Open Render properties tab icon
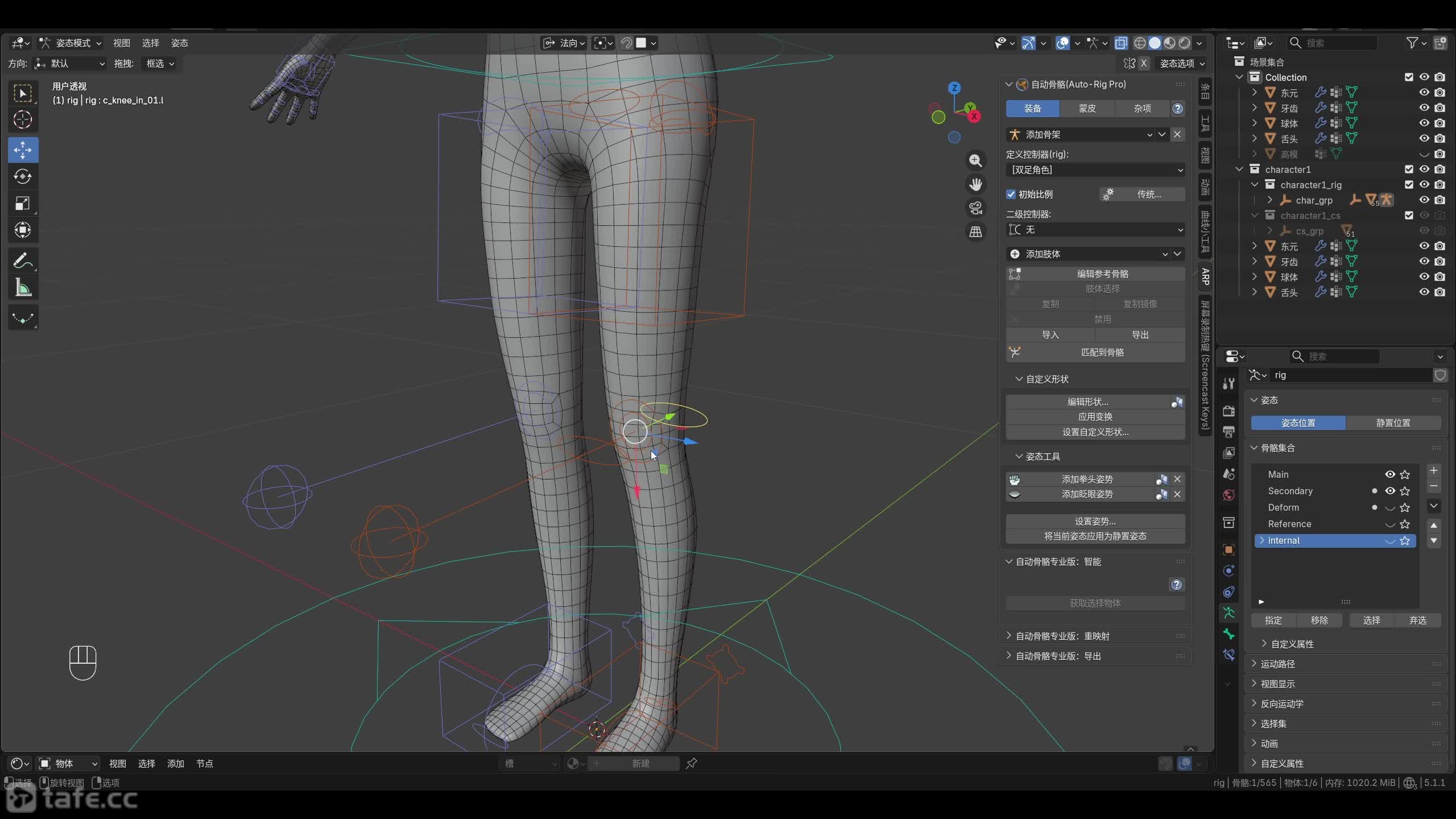 coord(1228,411)
